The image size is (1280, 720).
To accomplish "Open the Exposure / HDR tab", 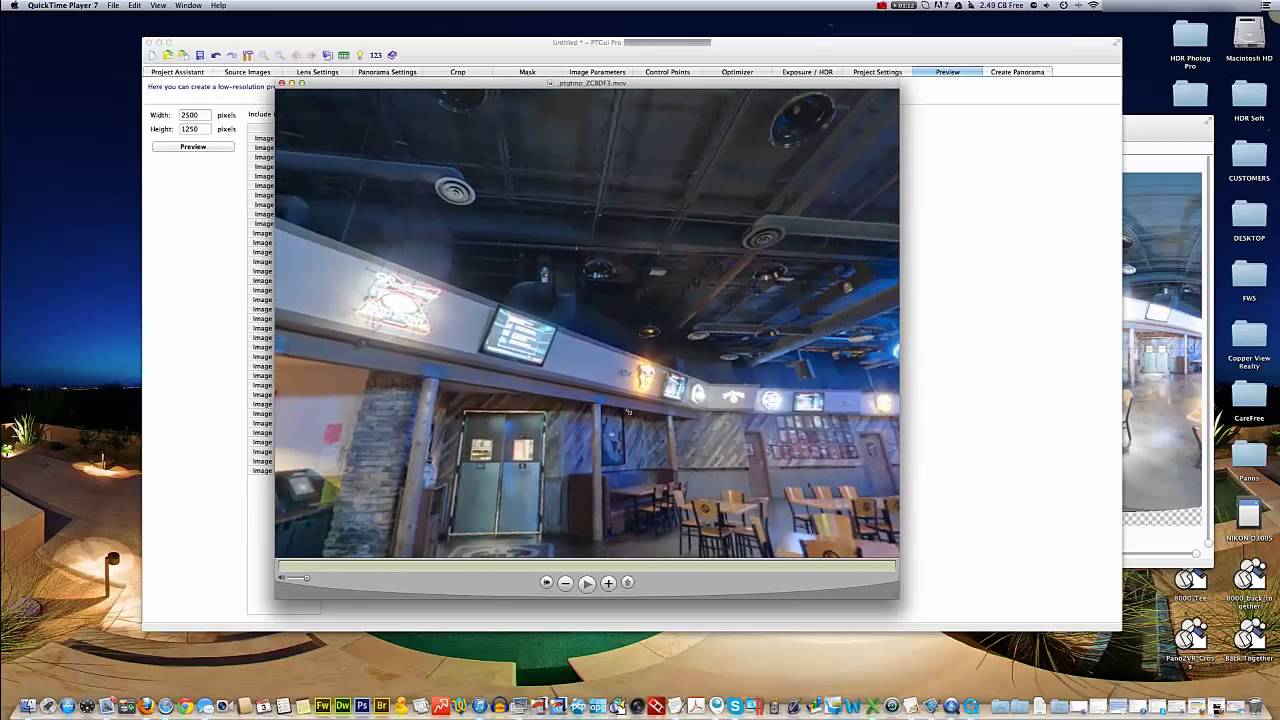I will click(x=807, y=72).
